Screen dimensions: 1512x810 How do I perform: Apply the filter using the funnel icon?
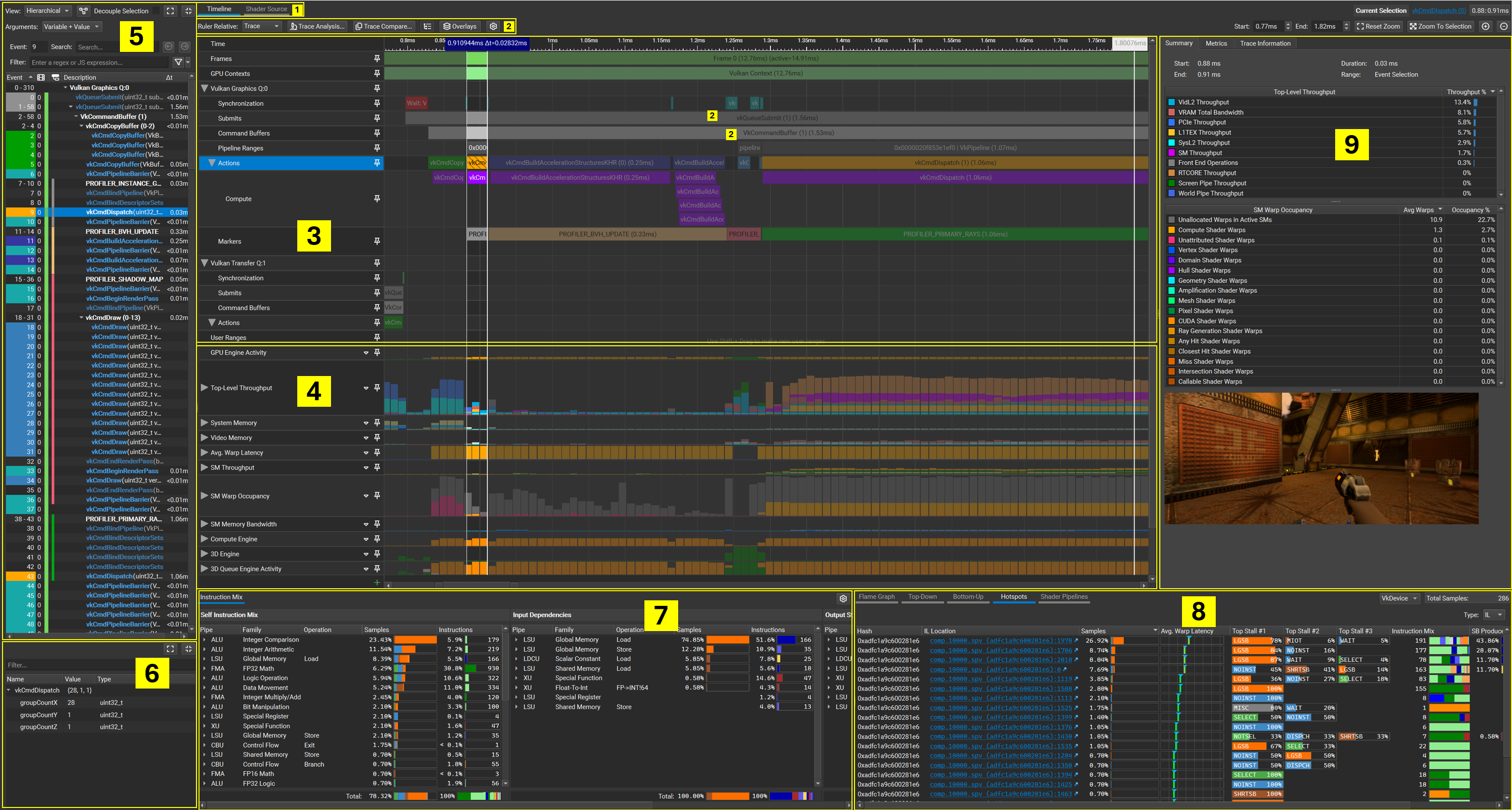[x=177, y=61]
